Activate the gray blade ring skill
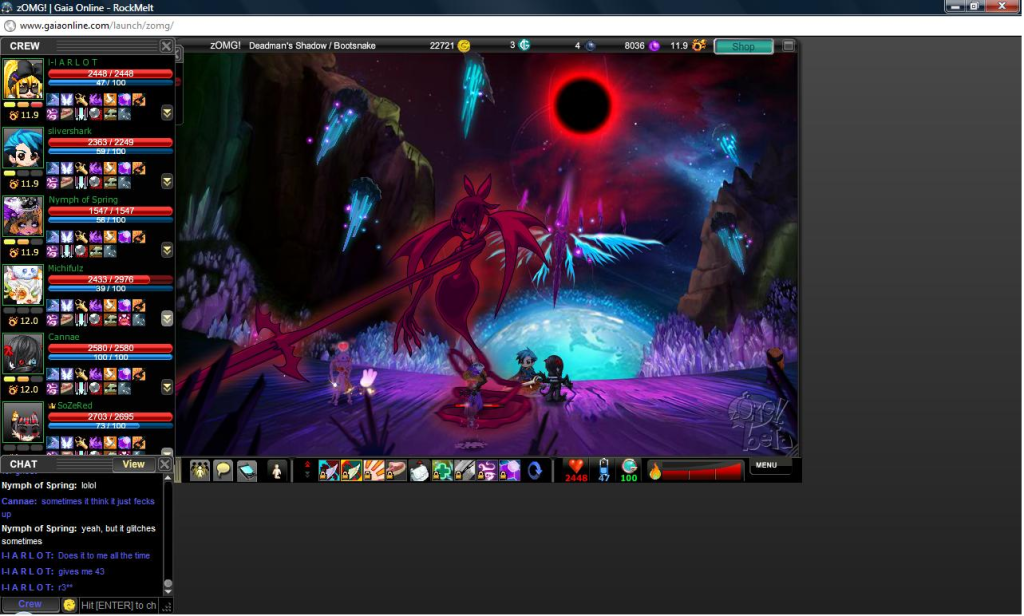 [x=464, y=470]
